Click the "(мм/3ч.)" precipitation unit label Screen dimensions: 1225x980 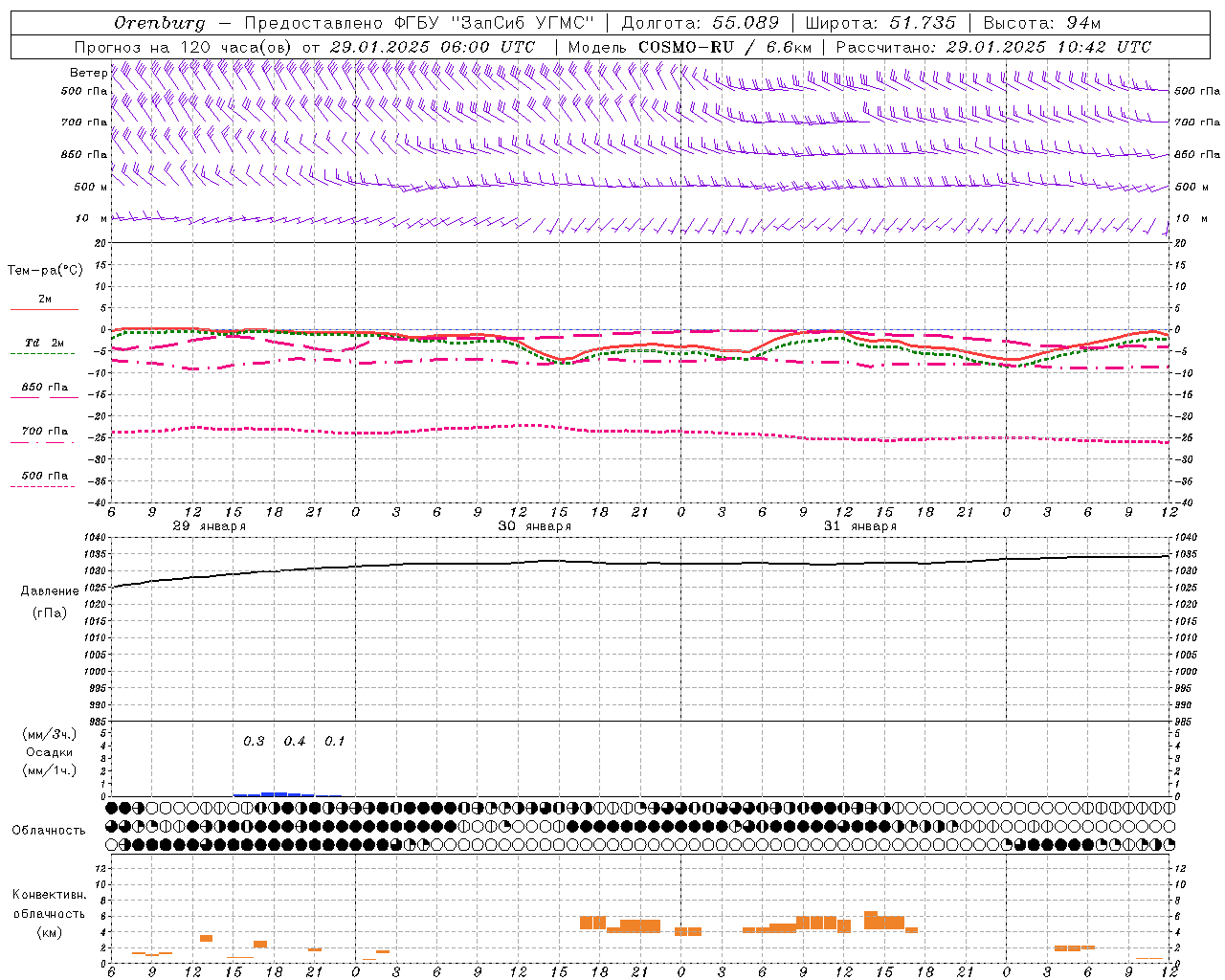point(50,734)
